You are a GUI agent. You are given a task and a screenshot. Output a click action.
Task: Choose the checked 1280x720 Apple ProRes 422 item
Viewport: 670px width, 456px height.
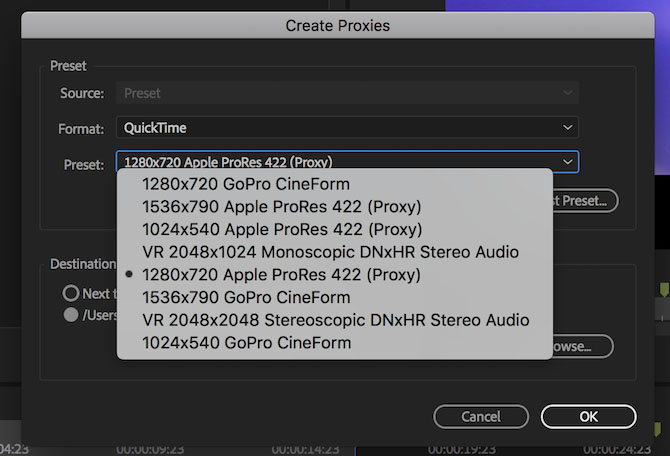click(281, 275)
